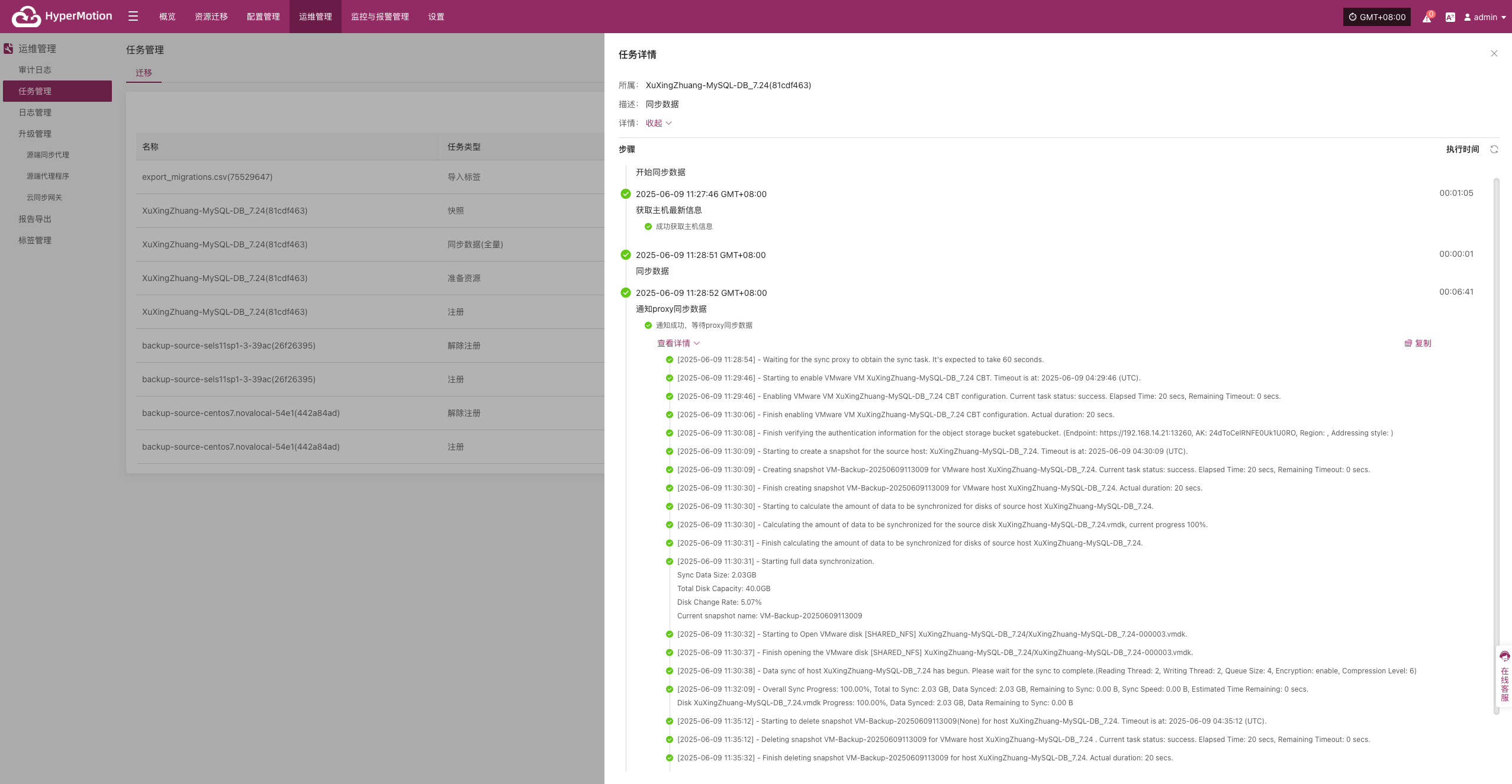Go to 报告导出 in sidebar

tap(57, 219)
